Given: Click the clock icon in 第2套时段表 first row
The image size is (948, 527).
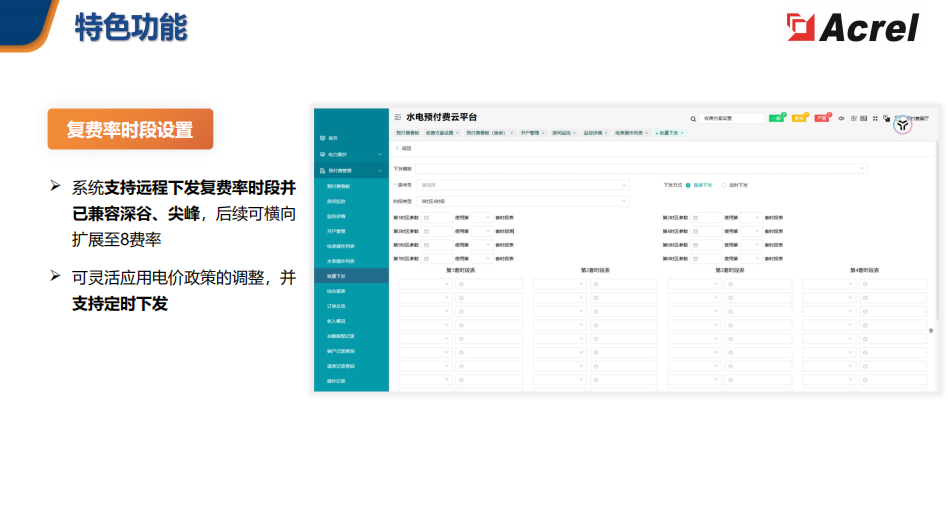Looking at the screenshot, I should click(596, 284).
